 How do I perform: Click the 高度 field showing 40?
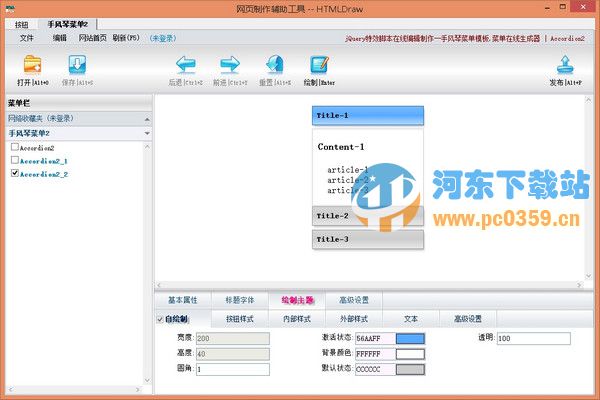[x=233, y=354]
